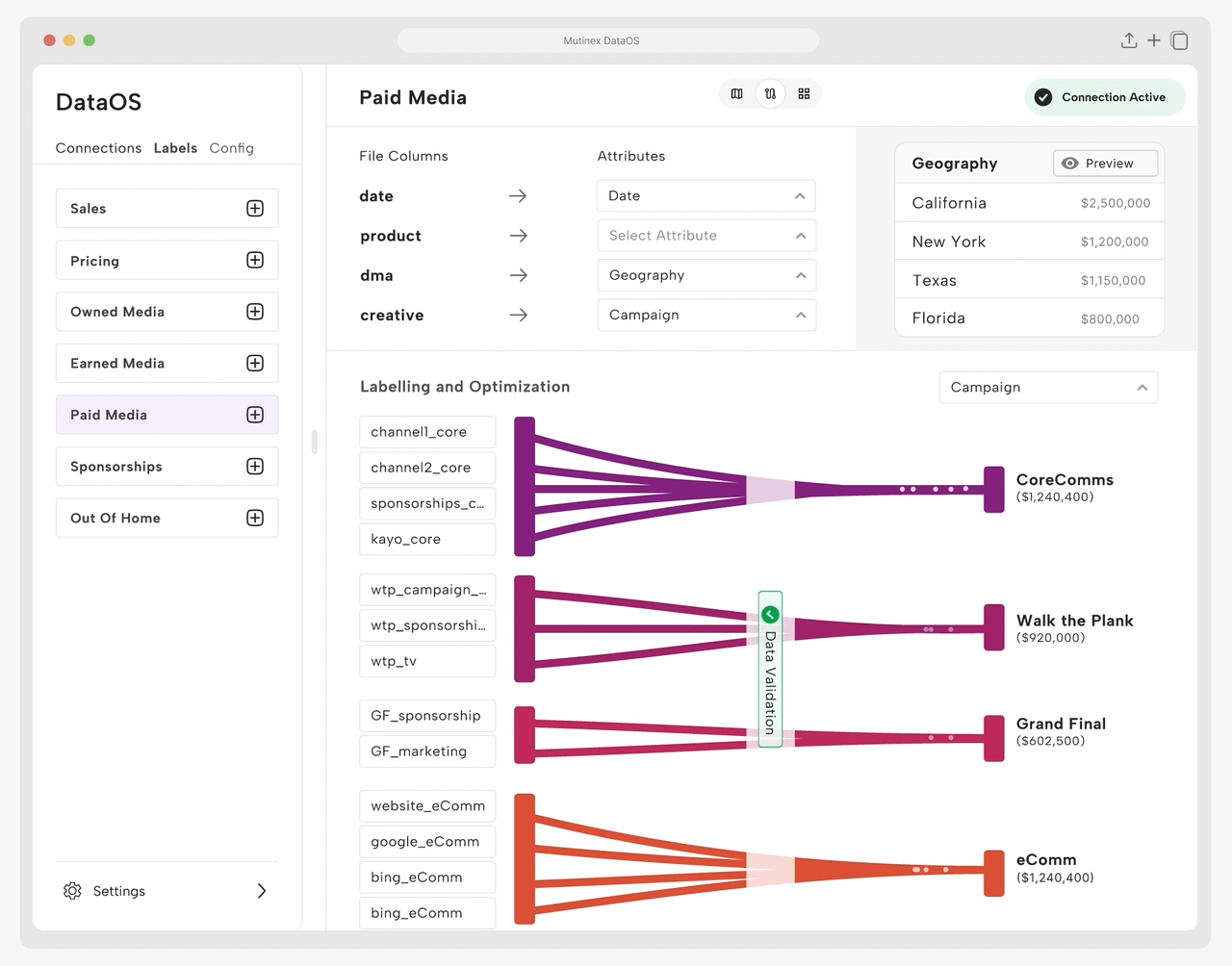Screen dimensions: 1232x966
Task: Switch to the map view icon
Action: point(736,94)
